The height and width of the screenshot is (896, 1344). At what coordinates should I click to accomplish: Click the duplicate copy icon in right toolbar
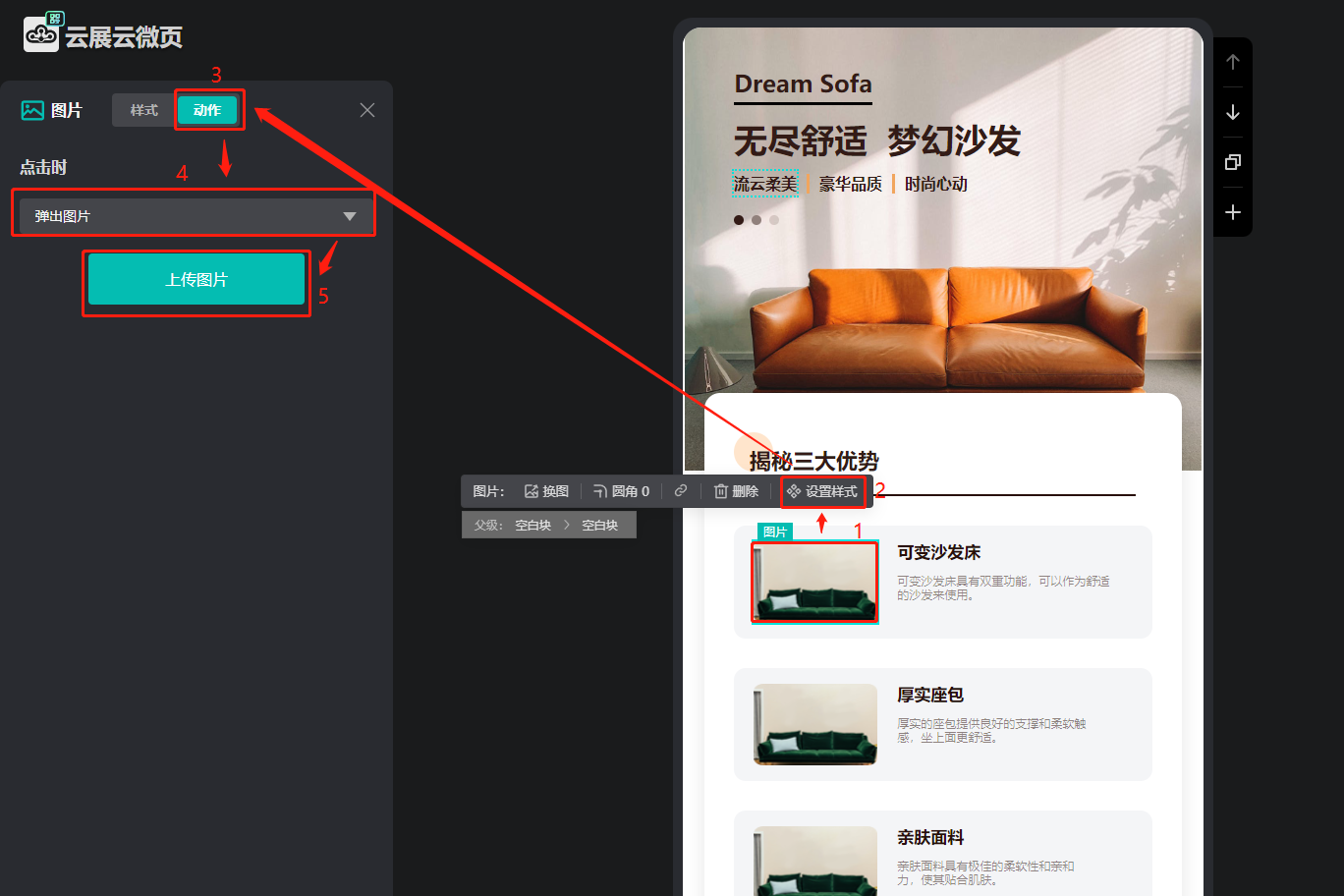pyautogui.click(x=1233, y=162)
